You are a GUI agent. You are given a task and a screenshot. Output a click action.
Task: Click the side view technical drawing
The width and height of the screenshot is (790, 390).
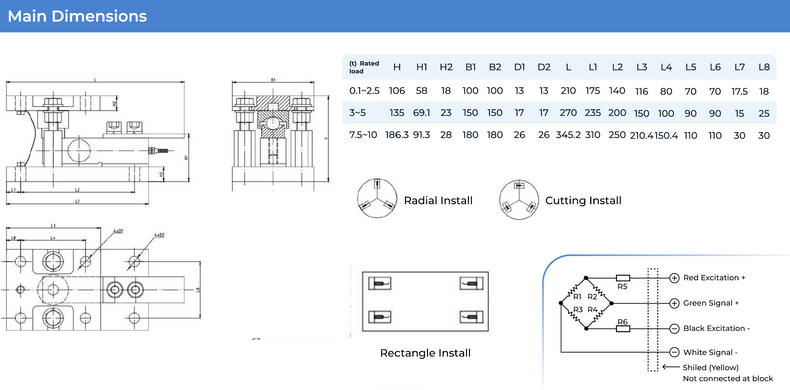98,142
